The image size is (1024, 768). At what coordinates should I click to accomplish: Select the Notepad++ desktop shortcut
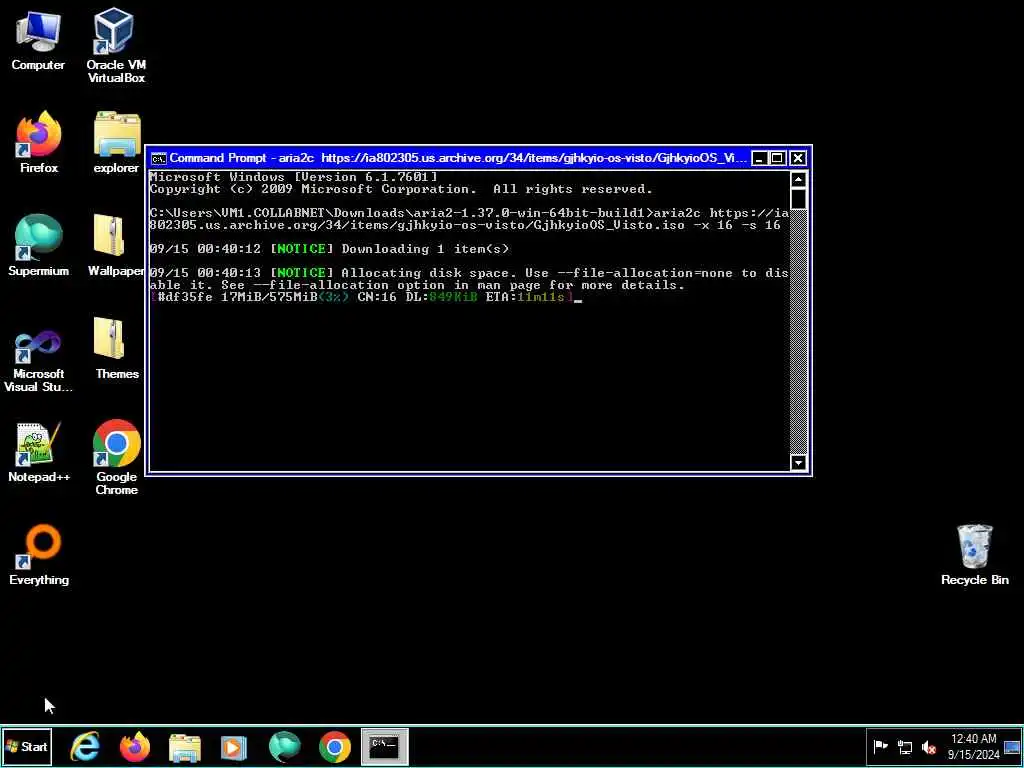click(39, 451)
